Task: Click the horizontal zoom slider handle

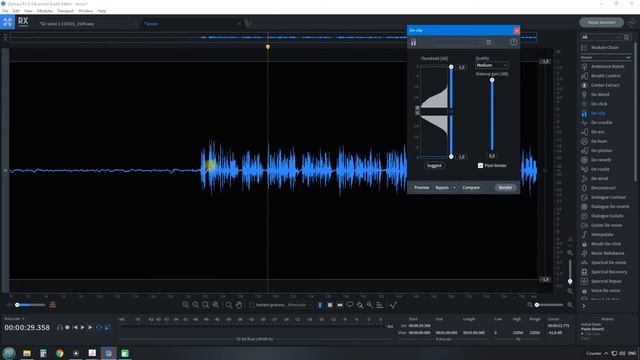Action: pos(537,305)
